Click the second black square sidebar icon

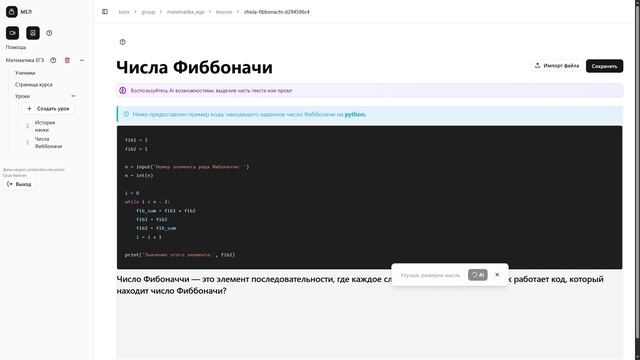33,33
